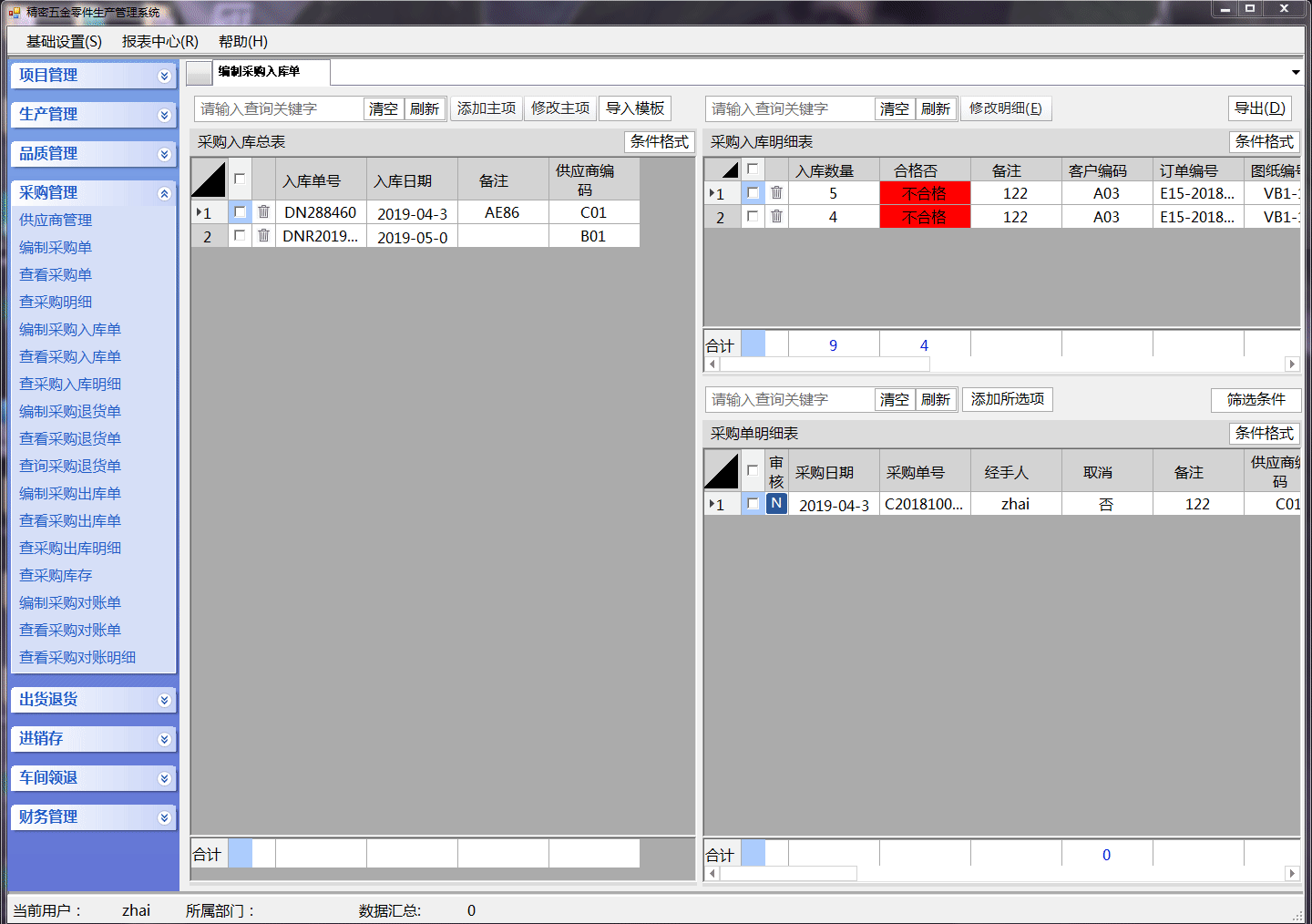Open 查看采购入库单 in the sidebar
Screen dimensions: 1312x924
point(70,356)
